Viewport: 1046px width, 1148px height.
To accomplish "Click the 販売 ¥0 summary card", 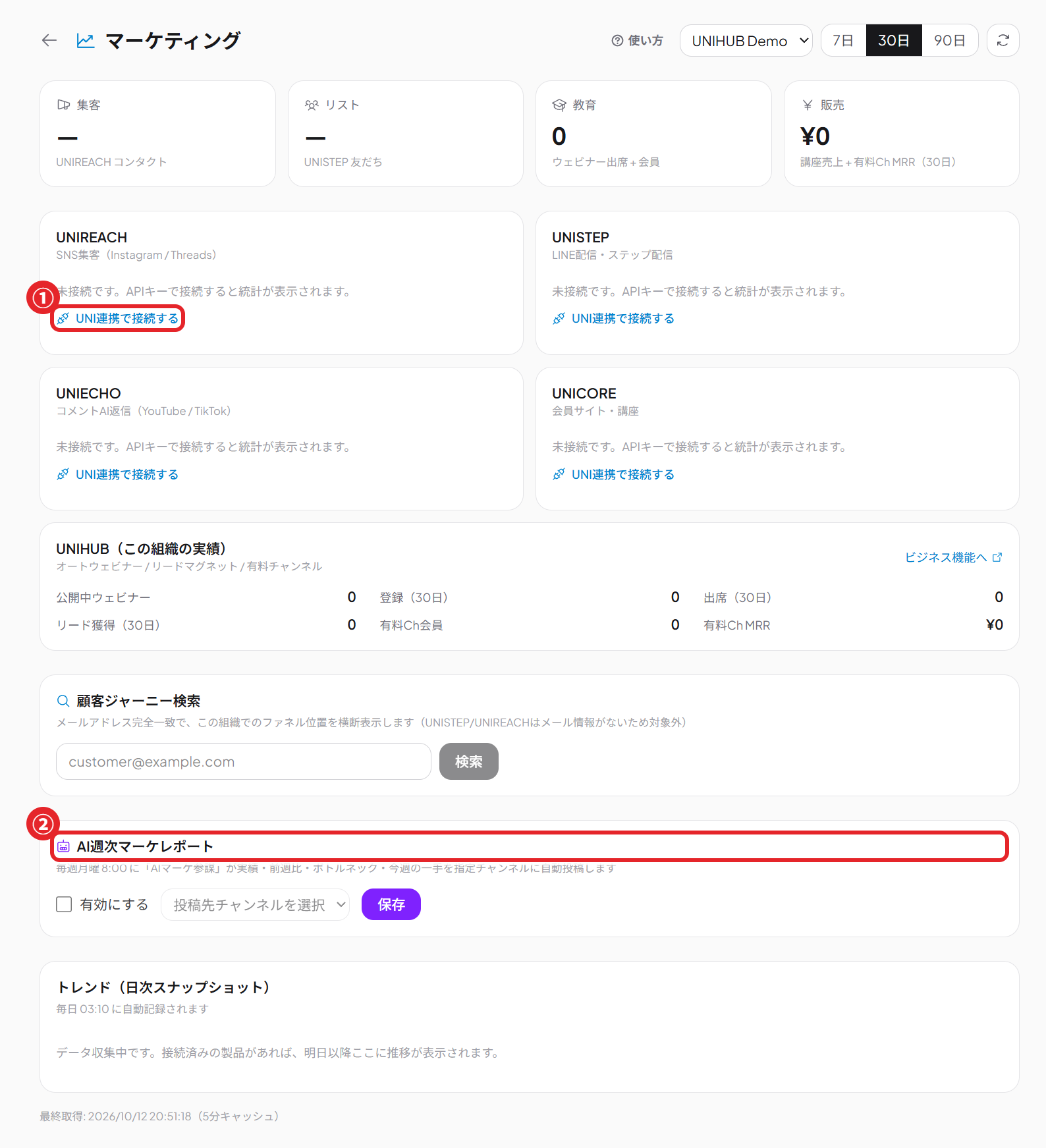I will [902, 134].
